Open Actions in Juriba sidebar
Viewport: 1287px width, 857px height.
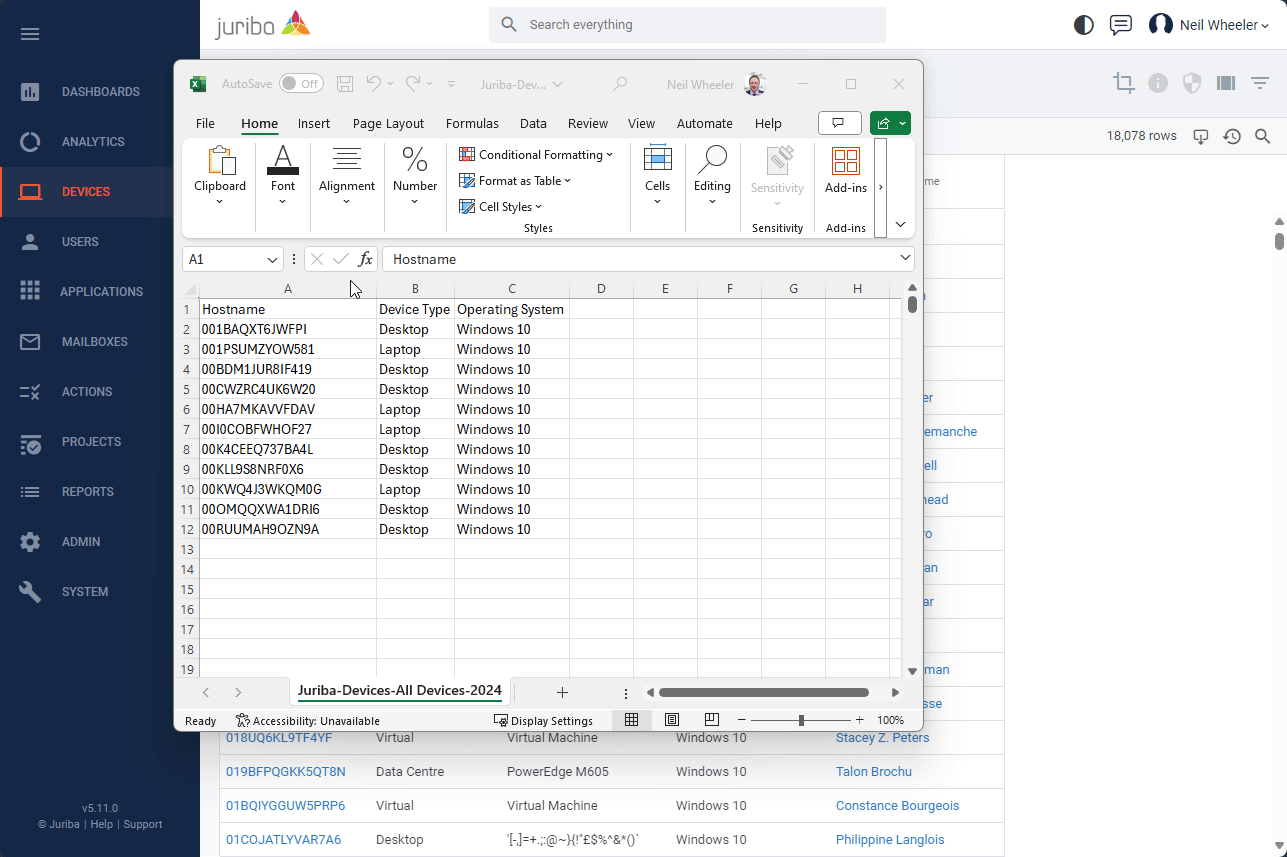tap(100, 392)
